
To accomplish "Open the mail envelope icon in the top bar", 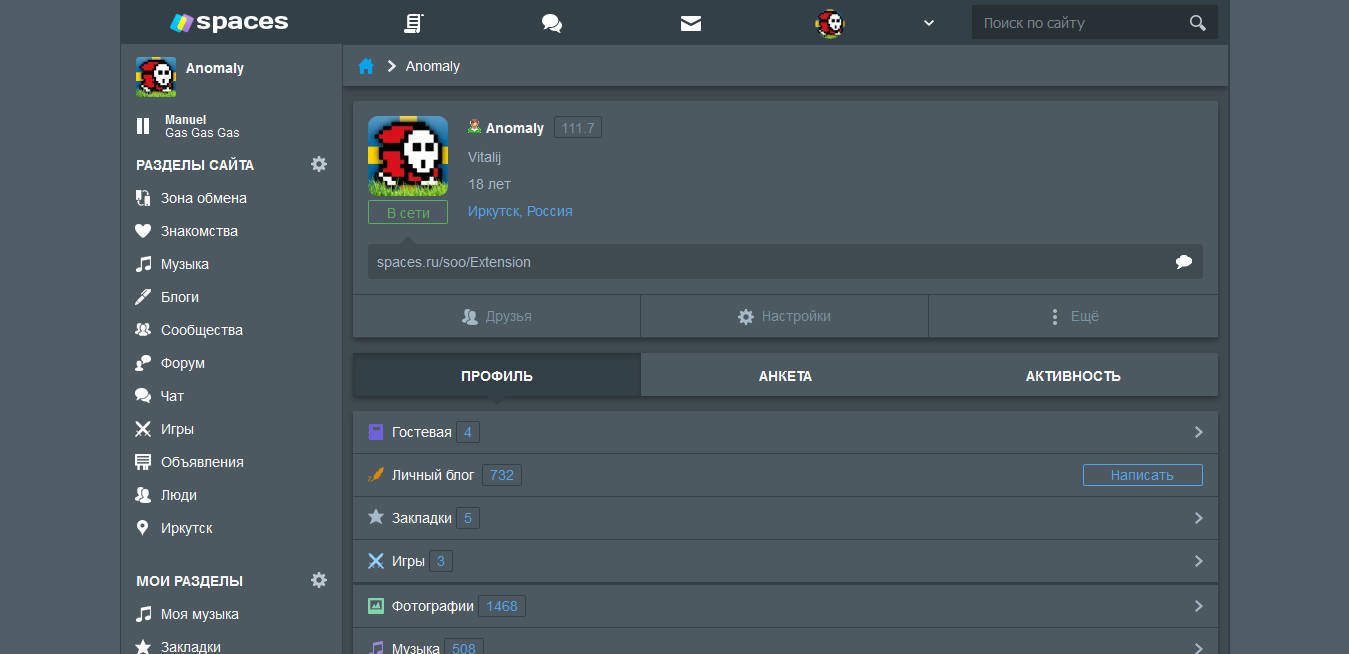I will point(690,22).
